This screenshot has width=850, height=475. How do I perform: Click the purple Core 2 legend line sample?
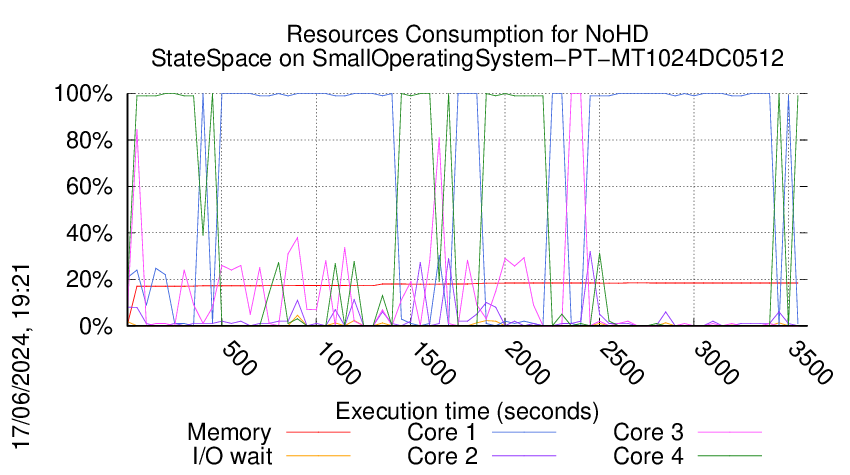[x=524, y=456]
